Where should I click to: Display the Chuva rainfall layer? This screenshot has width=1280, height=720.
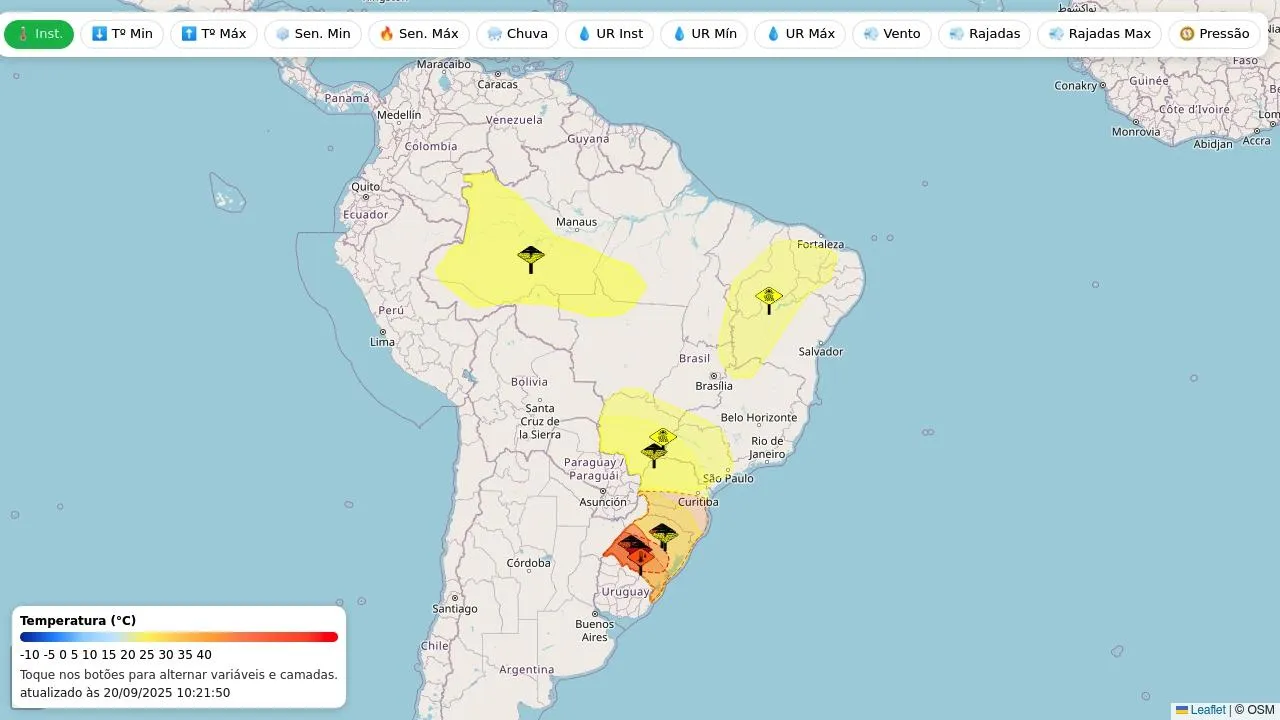pyautogui.click(x=517, y=34)
